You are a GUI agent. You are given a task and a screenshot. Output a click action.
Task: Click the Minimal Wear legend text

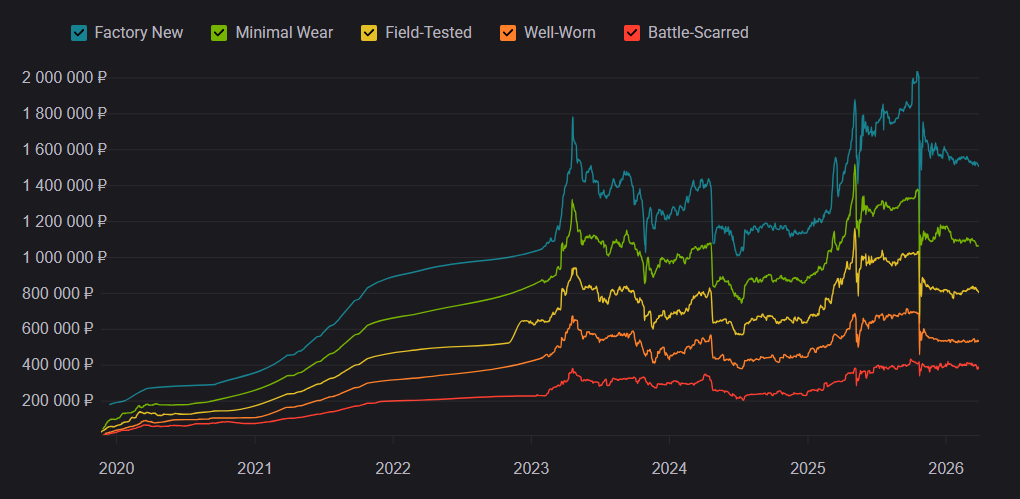[284, 33]
